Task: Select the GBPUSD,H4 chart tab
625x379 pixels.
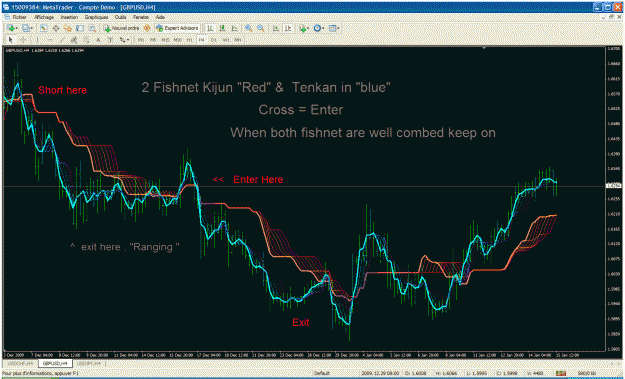Action: tap(55, 363)
